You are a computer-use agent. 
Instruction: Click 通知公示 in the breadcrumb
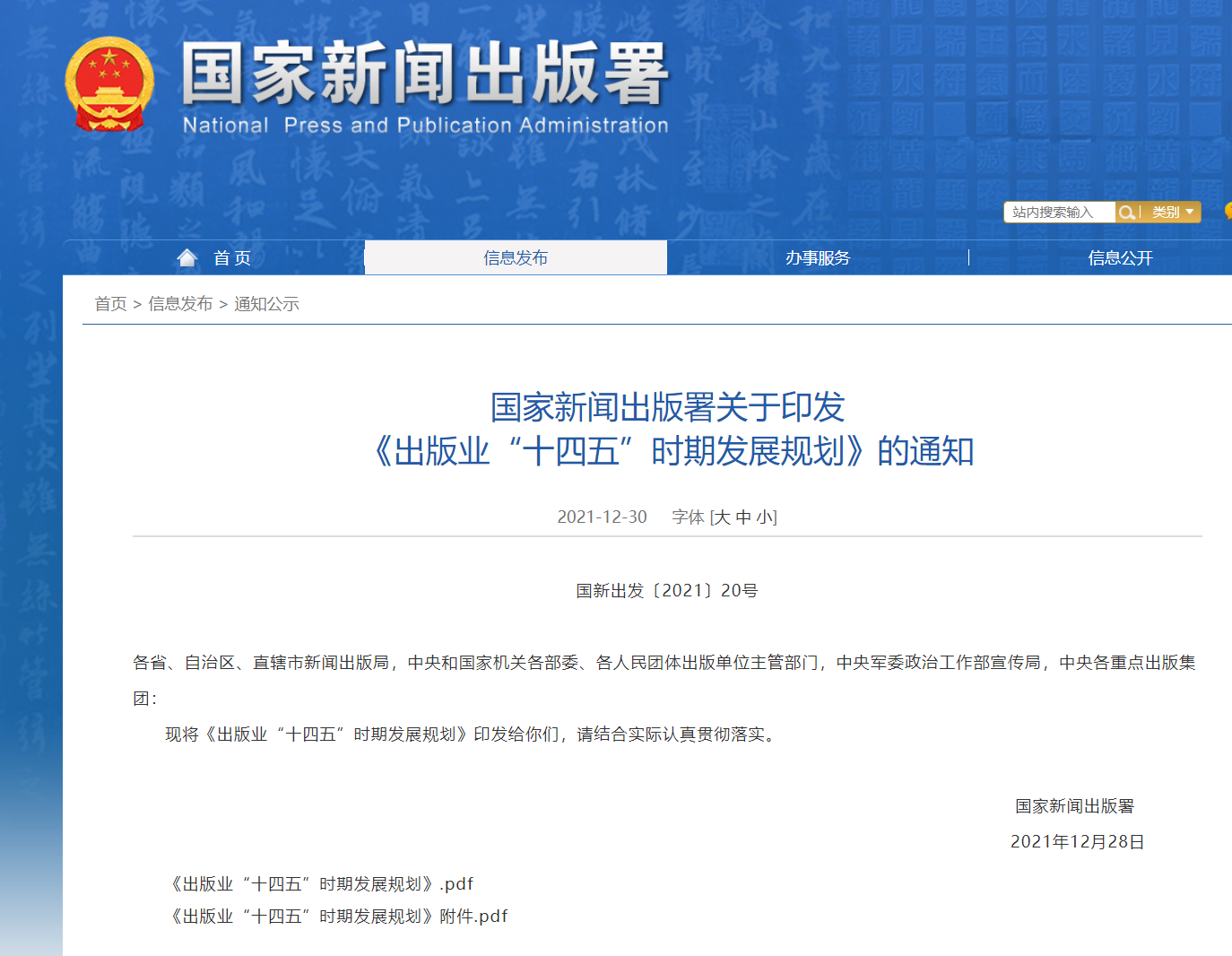click(266, 304)
